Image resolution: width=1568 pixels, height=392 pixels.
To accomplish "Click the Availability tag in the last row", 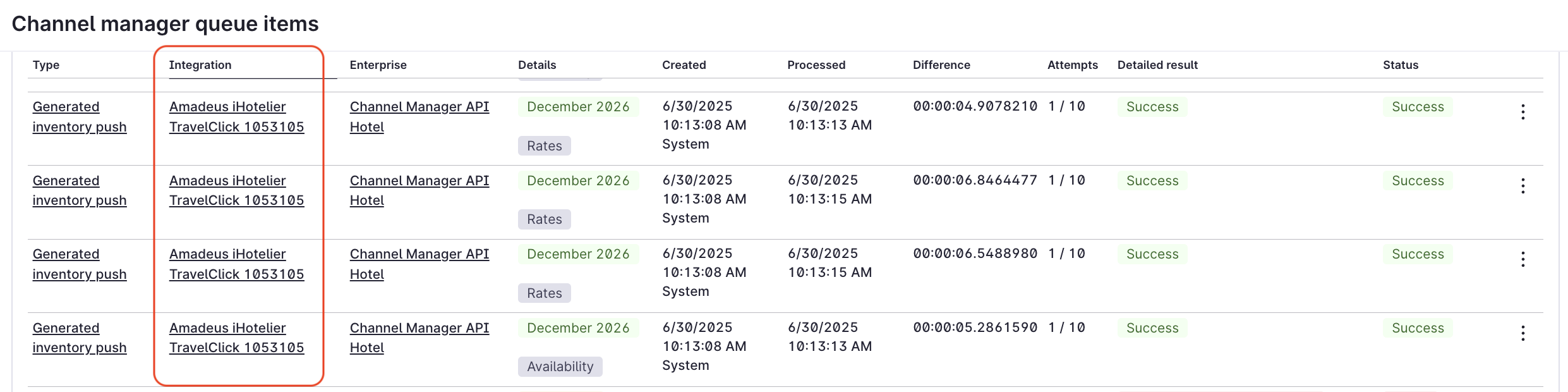I will [x=560, y=367].
